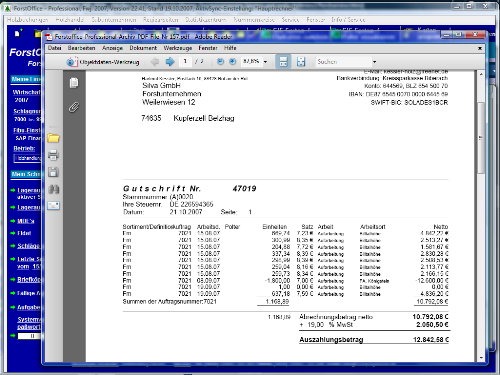Open the Dokument menu
Image resolution: width=500 pixels, height=375 pixels.
point(143,48)
